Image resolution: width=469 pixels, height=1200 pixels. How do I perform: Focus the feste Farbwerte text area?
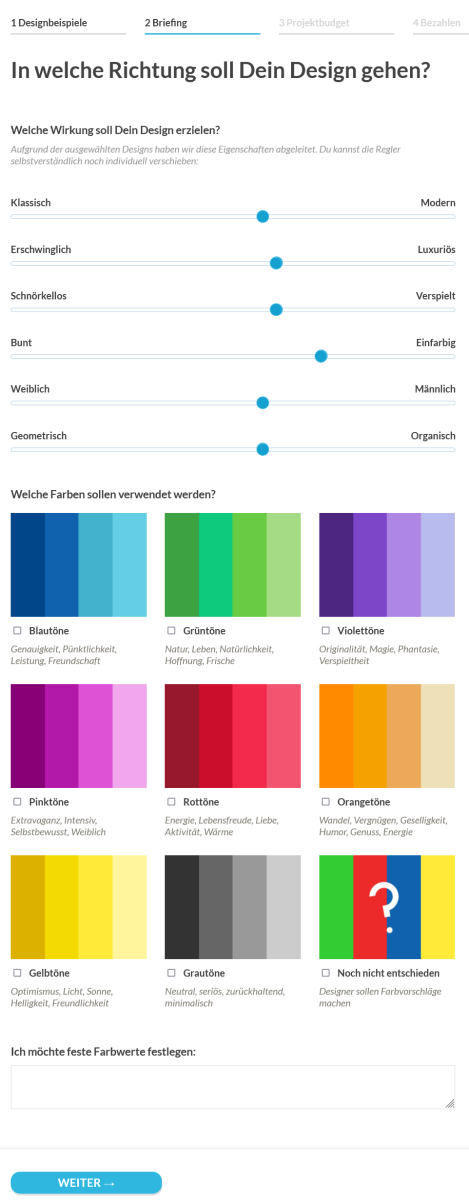[233, 1087]
